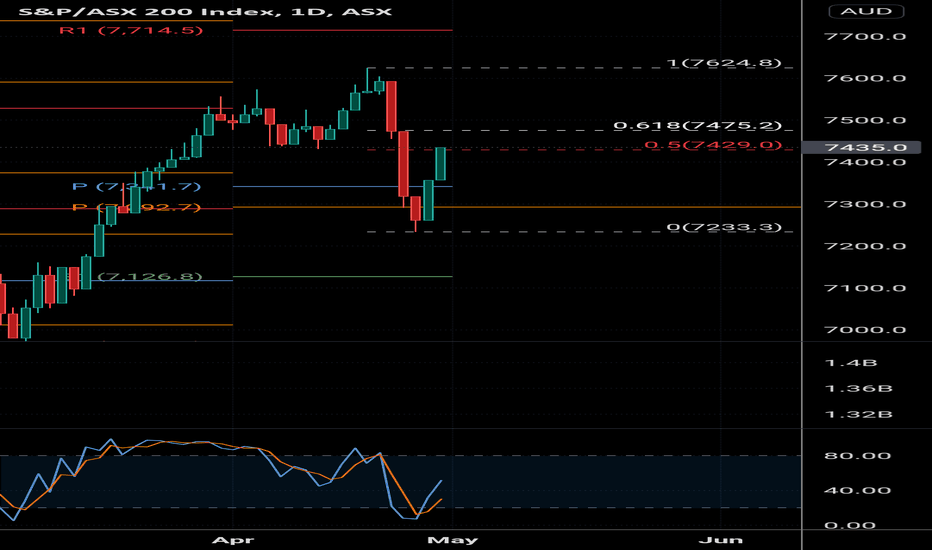
Task: Click the 7100.0 price axis label
Action: coord(865,288)
